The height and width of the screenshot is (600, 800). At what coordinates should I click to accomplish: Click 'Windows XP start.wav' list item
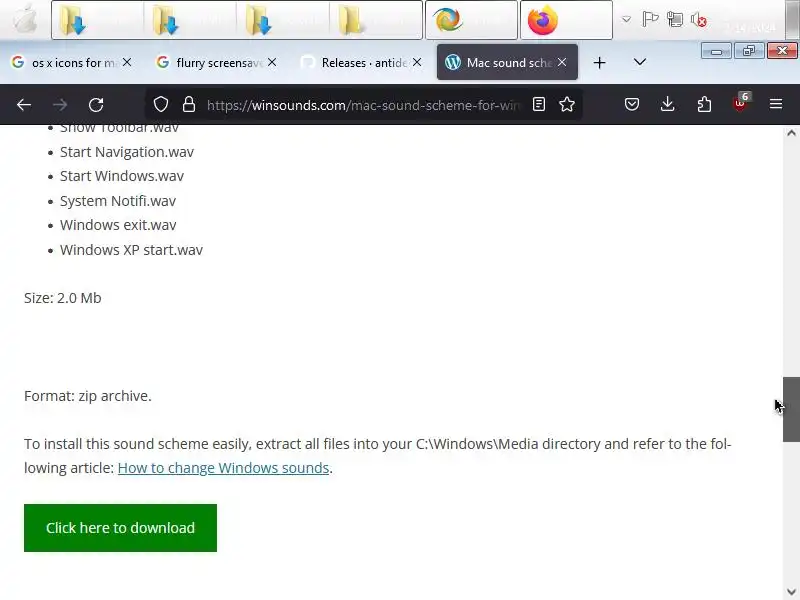point(131,250)
